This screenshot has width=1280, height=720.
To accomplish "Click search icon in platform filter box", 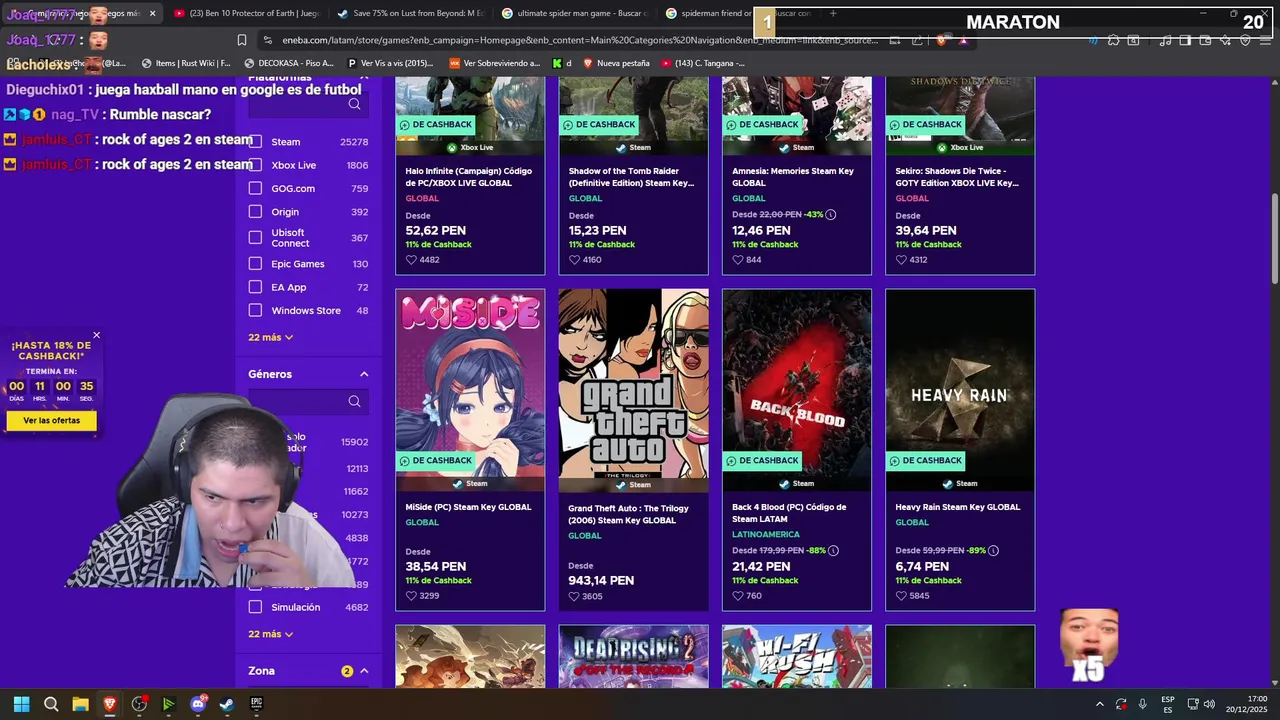I will [x=354, y=104].
